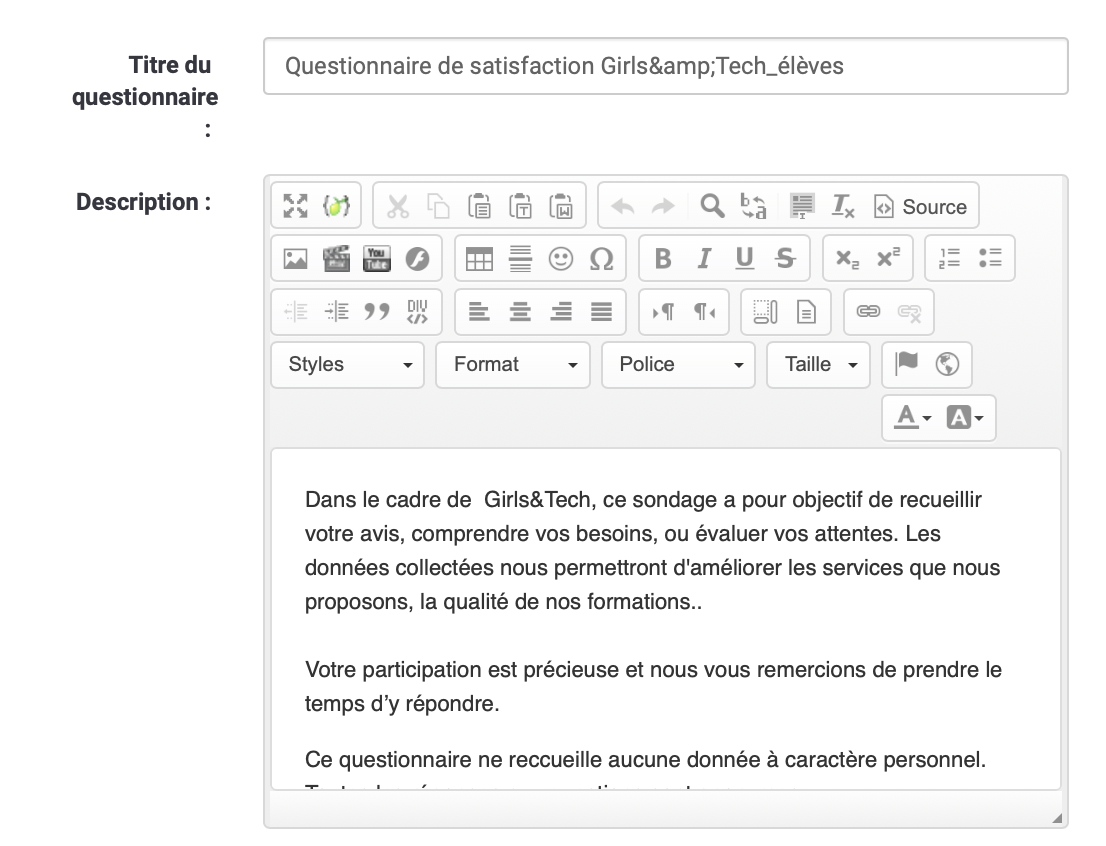Toggle underline formatting
1106x846 pixels.
coord(745,259)
